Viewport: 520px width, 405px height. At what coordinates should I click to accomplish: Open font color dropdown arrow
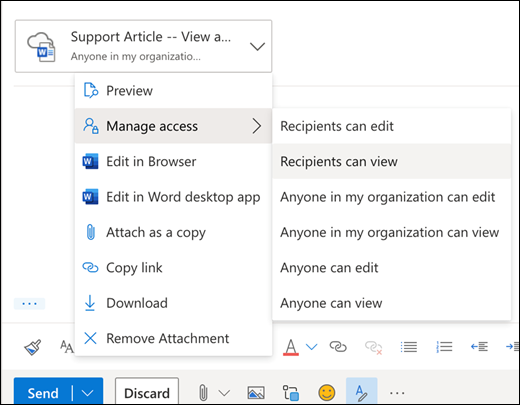312,347
